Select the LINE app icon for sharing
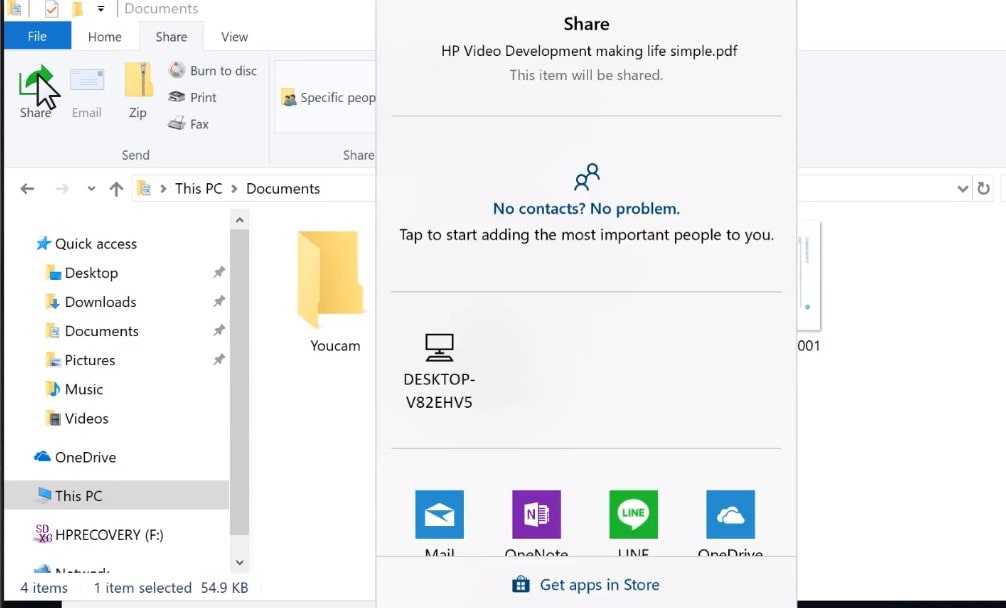This screenshot has width=1006, height=608. click(x=633, y=514)
